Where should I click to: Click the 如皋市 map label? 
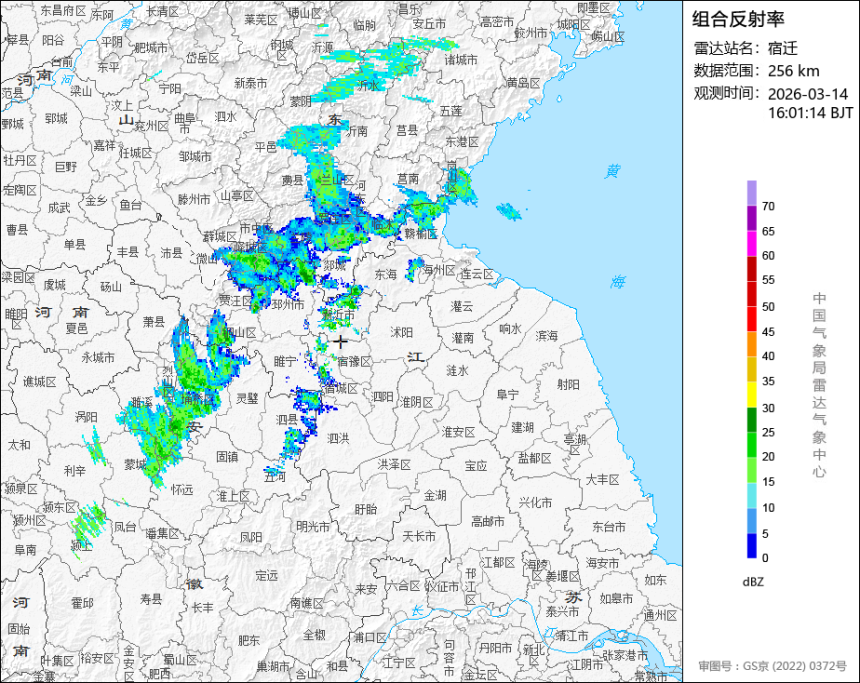coord(616,598)
